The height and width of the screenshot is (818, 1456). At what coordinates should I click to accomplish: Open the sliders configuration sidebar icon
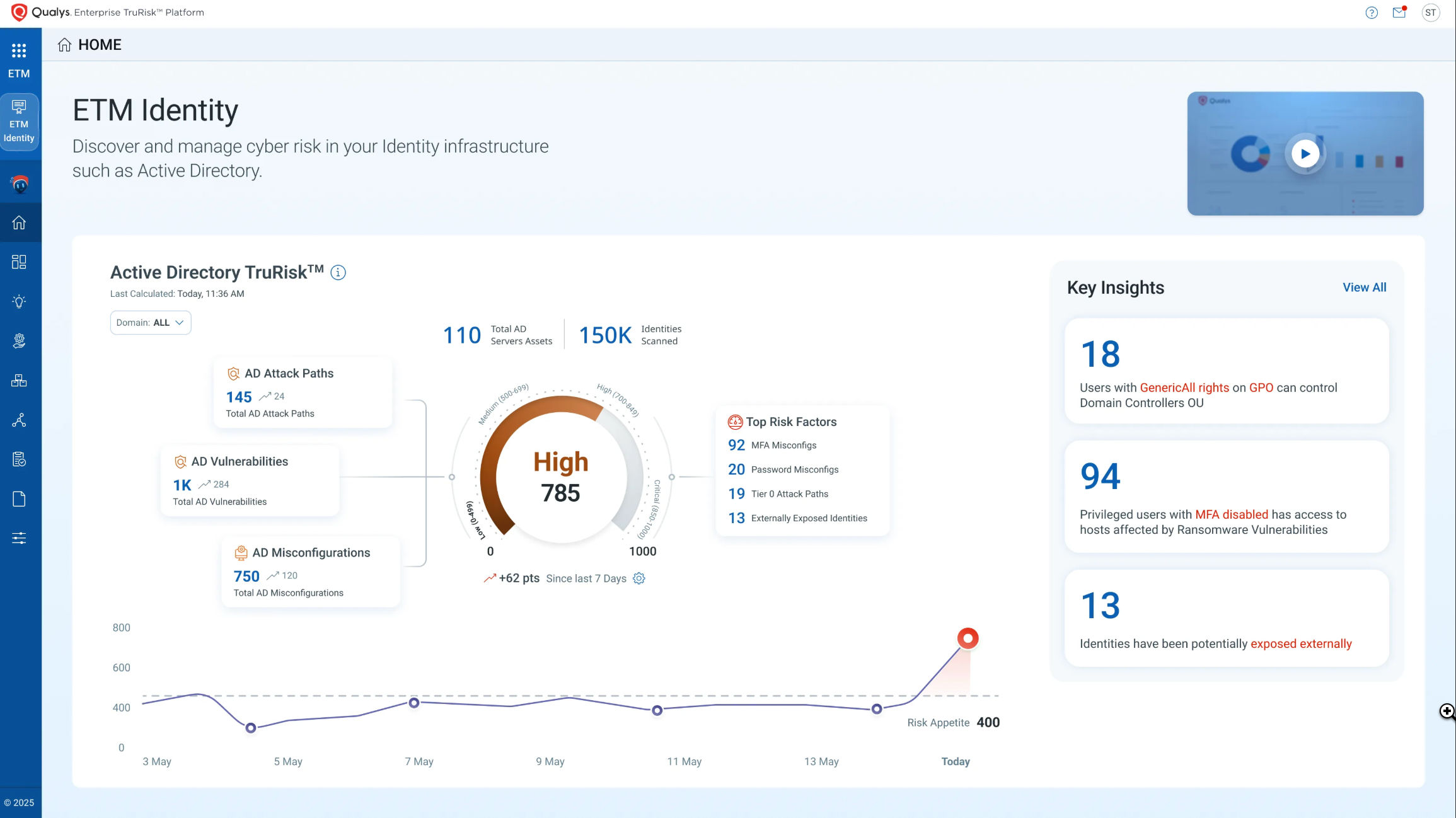point(19,538)
